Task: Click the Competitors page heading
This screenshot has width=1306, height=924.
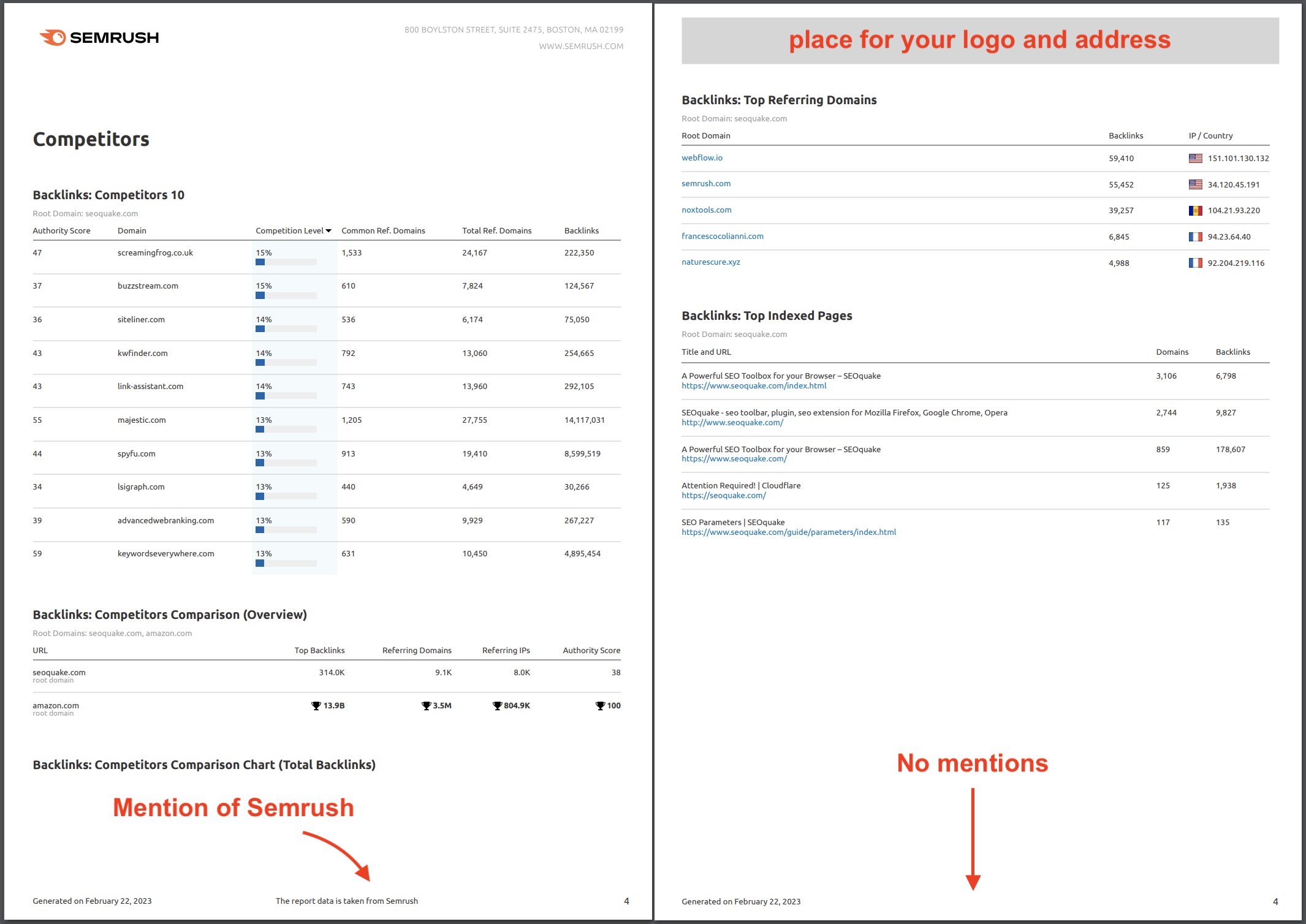Action: 91,139
